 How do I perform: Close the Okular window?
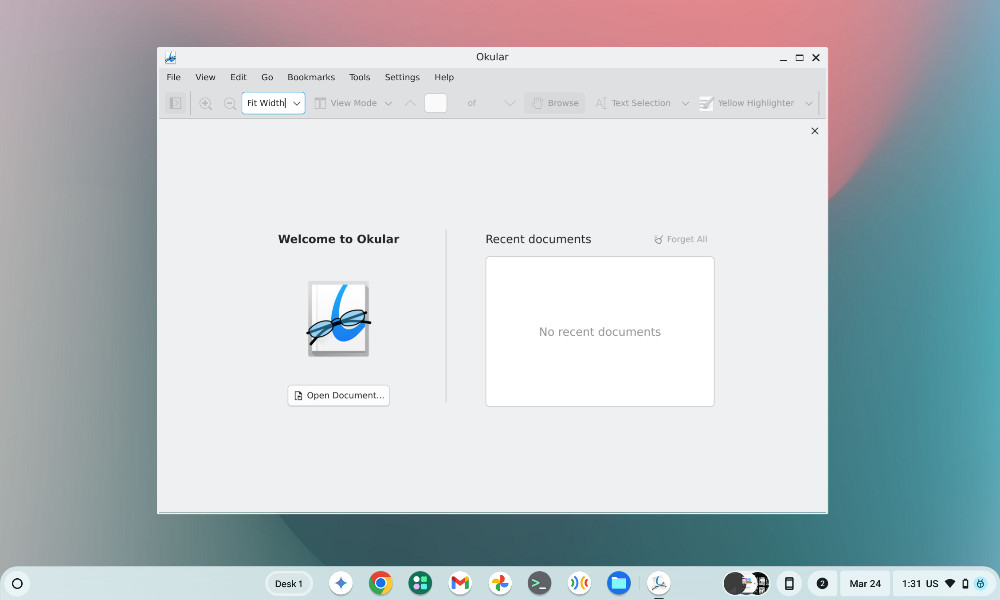coord(816,57)
